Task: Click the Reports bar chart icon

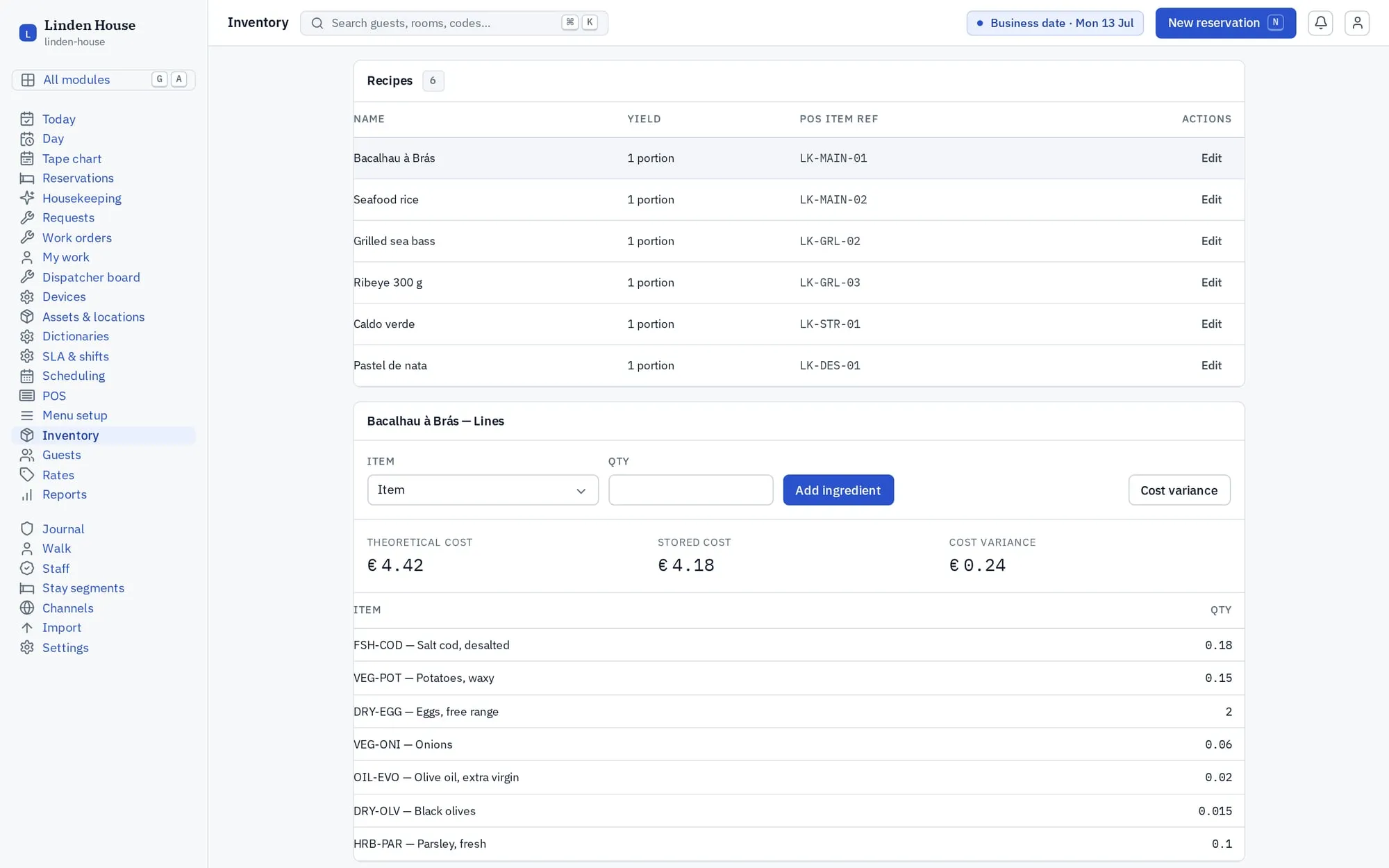Action: tap(27, 494)
